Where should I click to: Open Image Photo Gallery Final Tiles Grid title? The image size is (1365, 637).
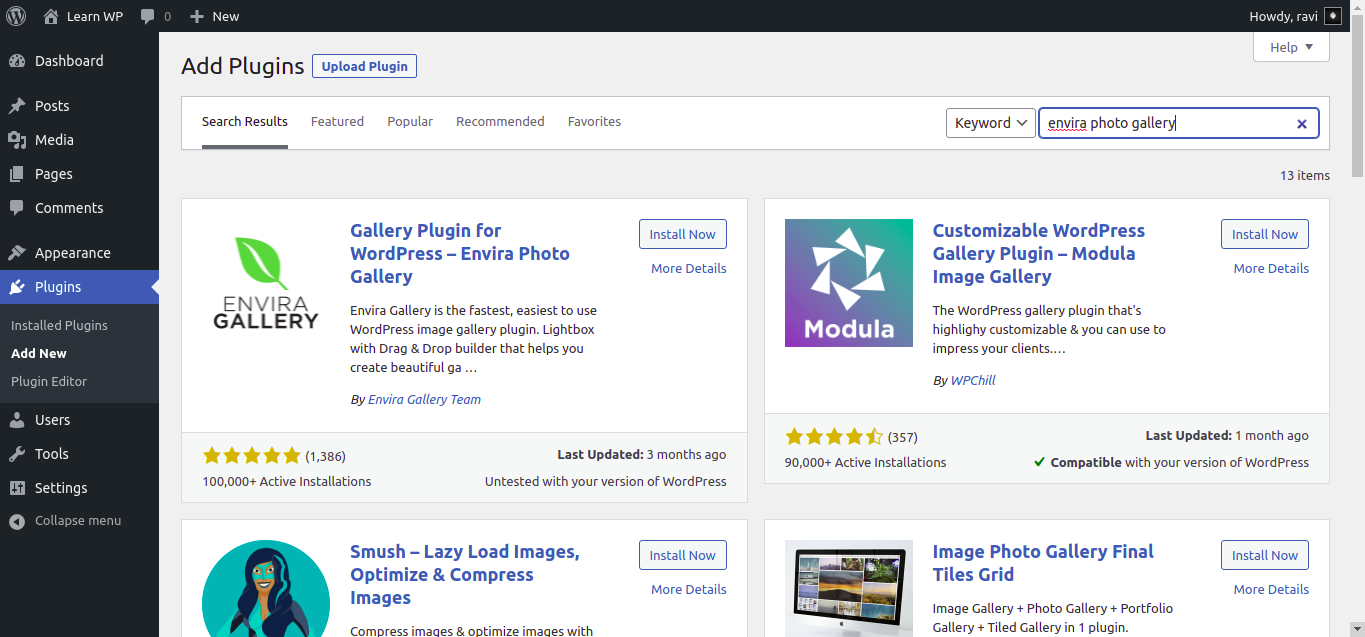(x=1043, y=563)
